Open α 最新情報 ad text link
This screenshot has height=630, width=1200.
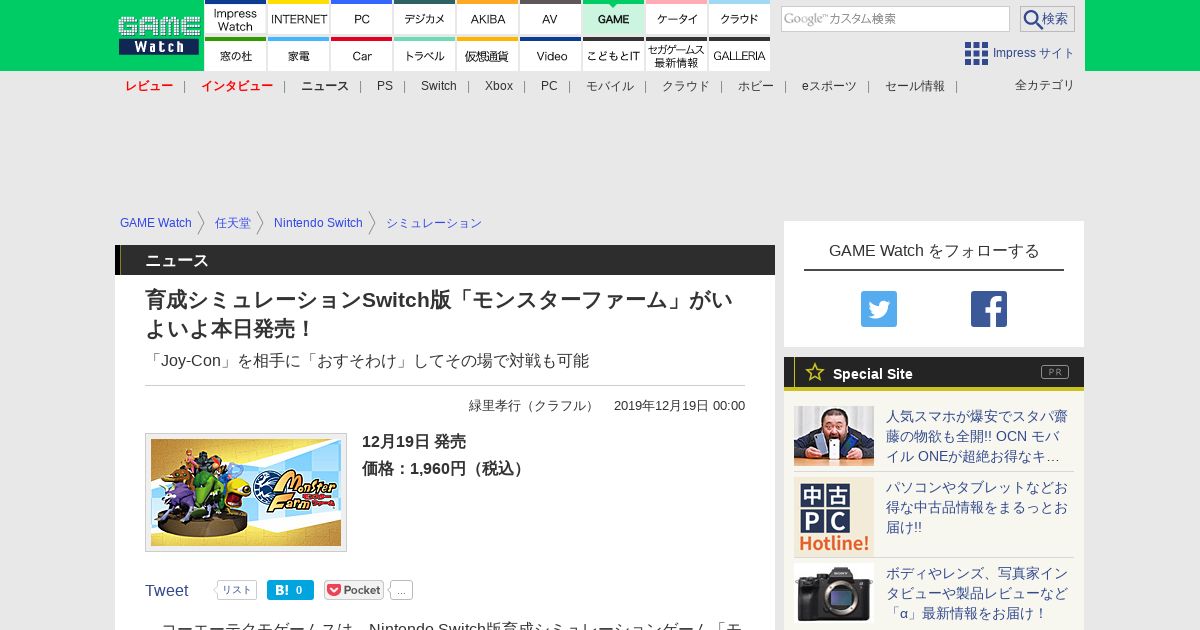point(976,593)
